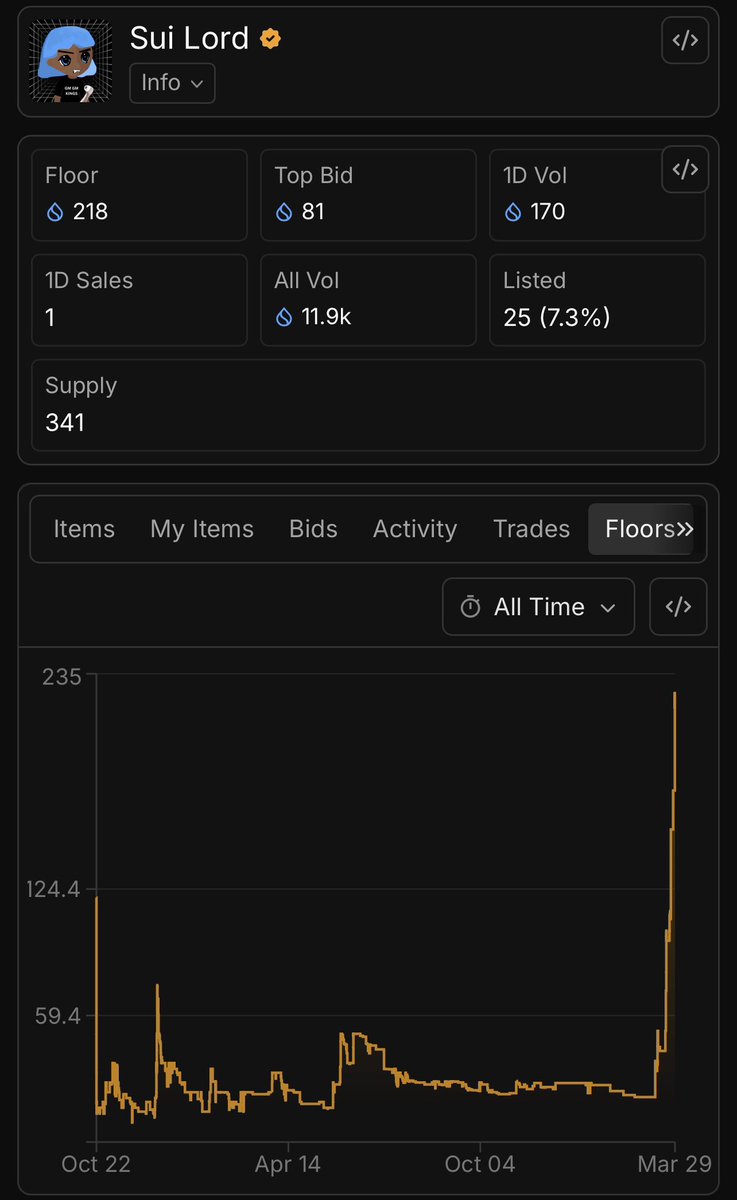Click the timer icon in All Time selector
The width and height of the screenshot is (737, 1200).
click(x=470, y=607)
